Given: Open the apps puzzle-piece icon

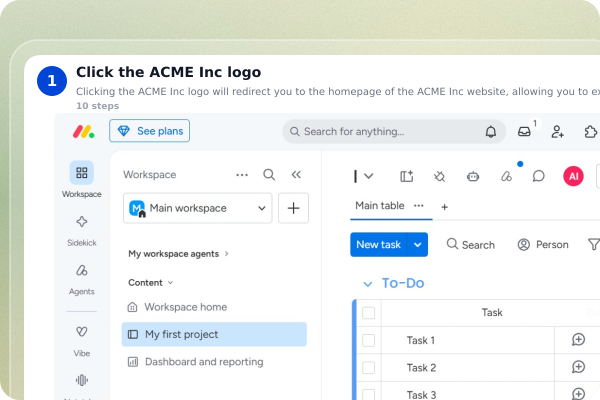Looking at the screenshot, I should click(591, 132).
